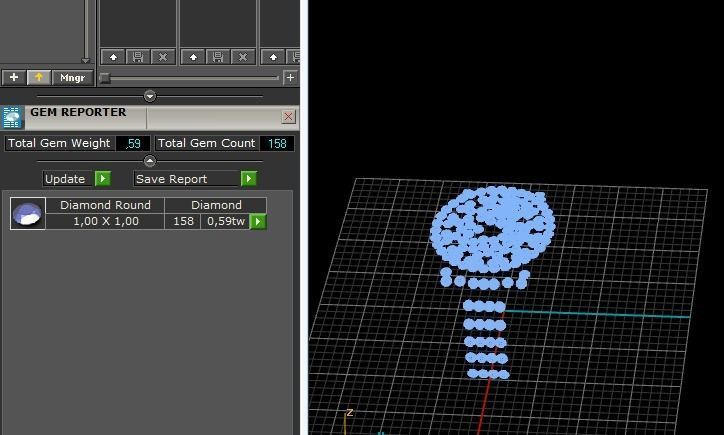Viewport: 724px width, 435px height.
Task: Click the scrollbar down arrow in top-left panel
Action: pyautogui.click(x=85, y=60)
